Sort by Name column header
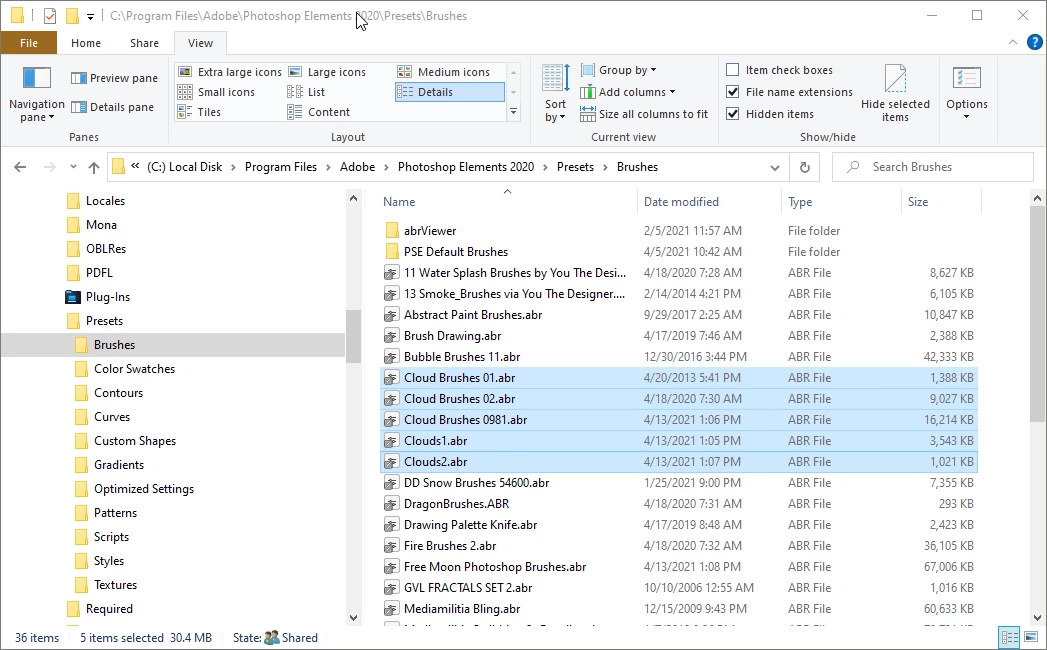Viewport: 1047px width, 650px height. pos(508,202)
